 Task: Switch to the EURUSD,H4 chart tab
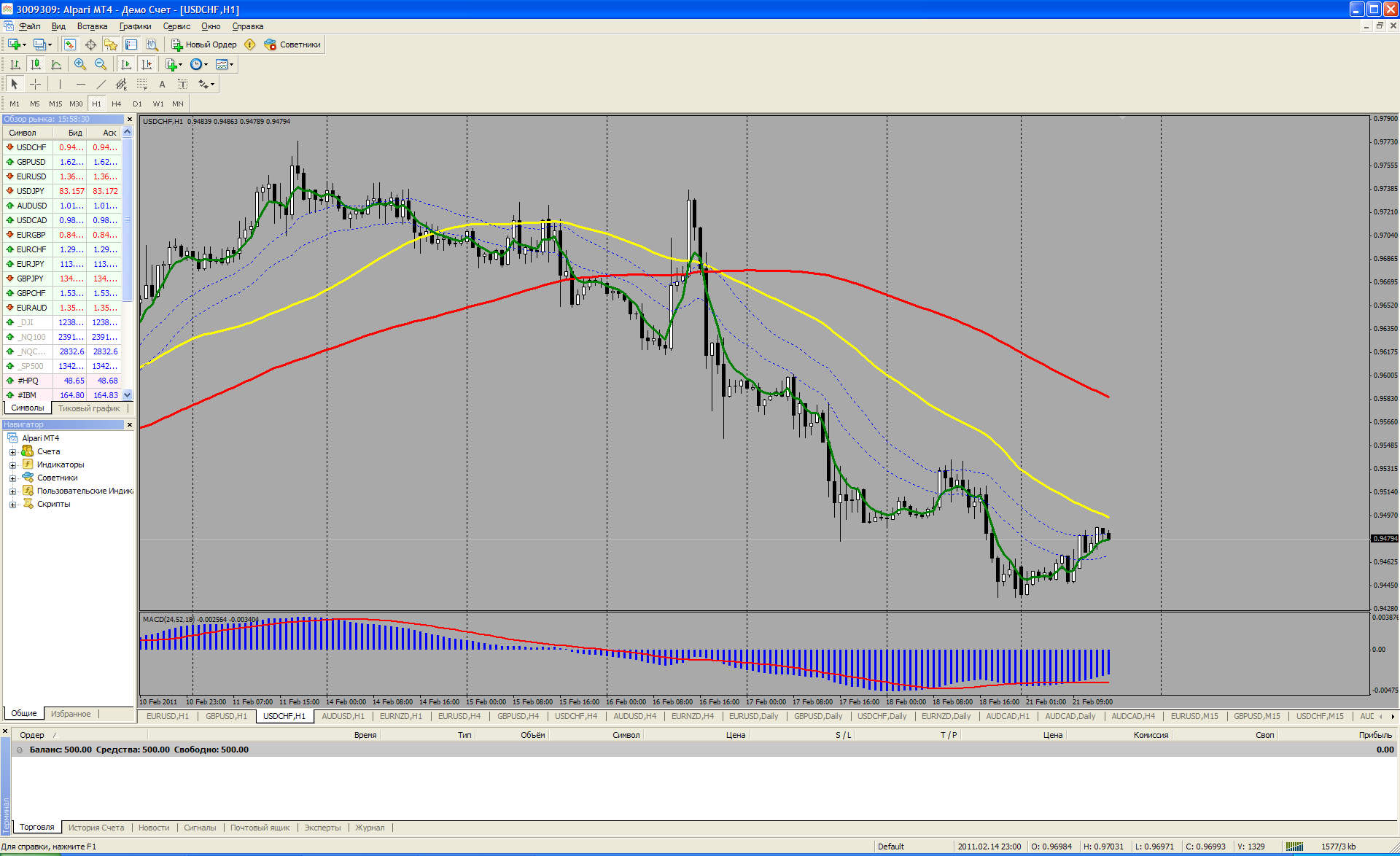(x=459, y=716)
